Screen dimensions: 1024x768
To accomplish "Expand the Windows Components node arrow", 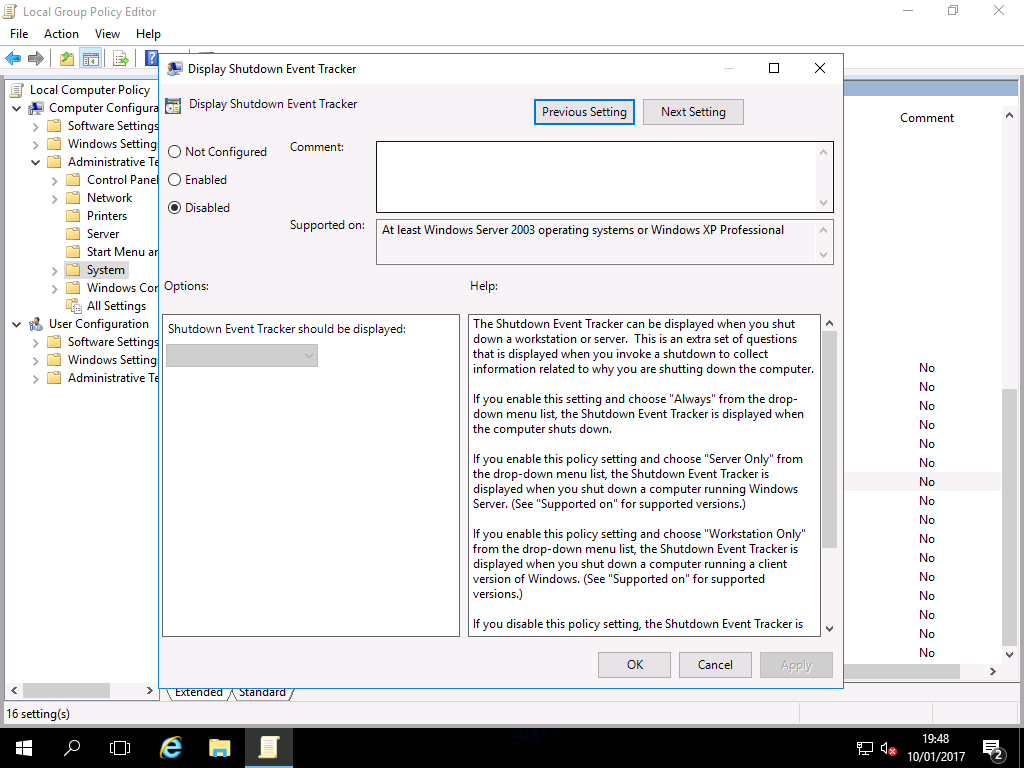I will (55, 289).
